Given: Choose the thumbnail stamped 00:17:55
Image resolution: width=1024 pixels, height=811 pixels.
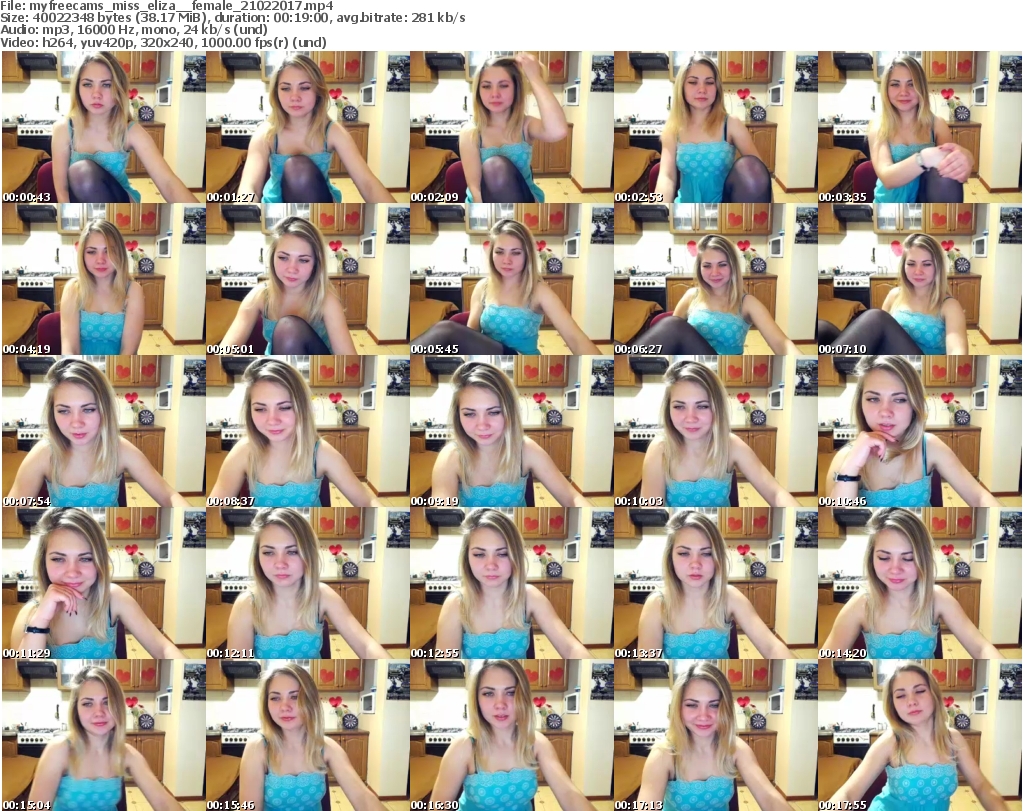Looking at the screenshot, I should [x=920, y=735].
